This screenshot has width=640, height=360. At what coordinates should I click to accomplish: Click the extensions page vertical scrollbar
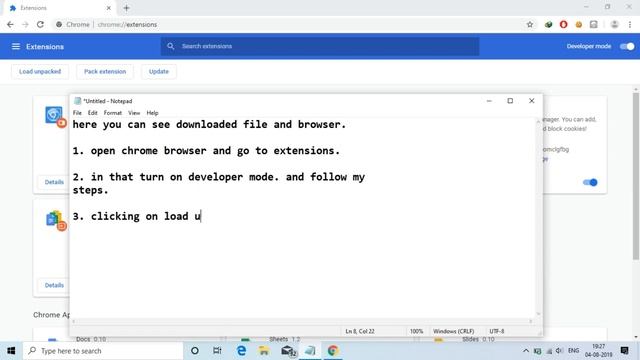[636, 176]
